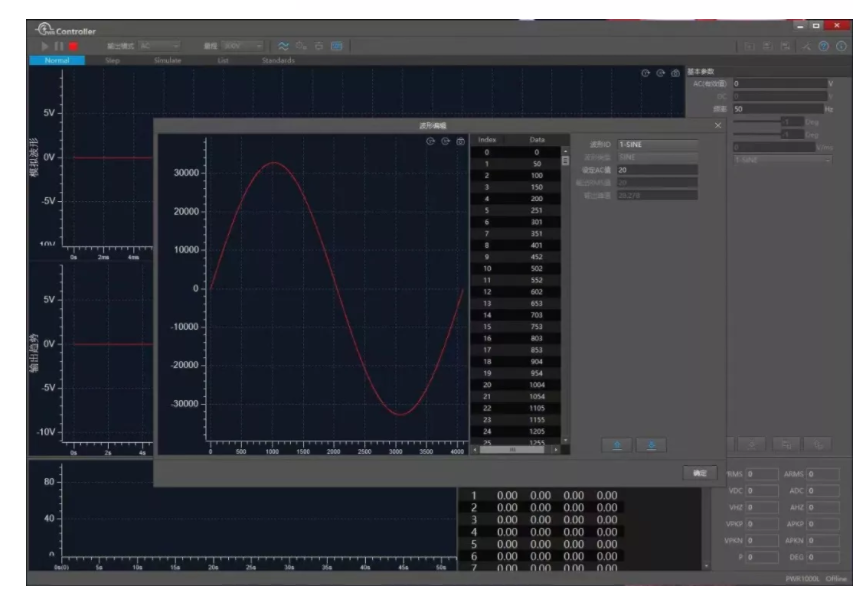Click the waveform icon in the toolbar

(x=283, y=46)
